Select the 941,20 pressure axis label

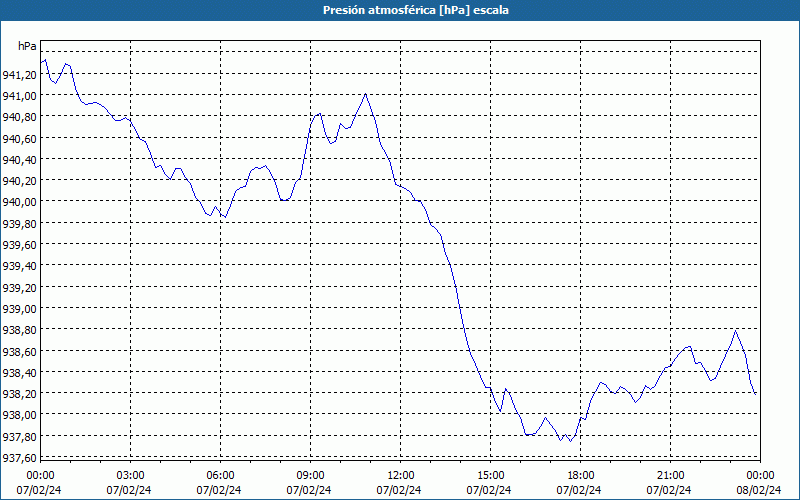point(19,75)
